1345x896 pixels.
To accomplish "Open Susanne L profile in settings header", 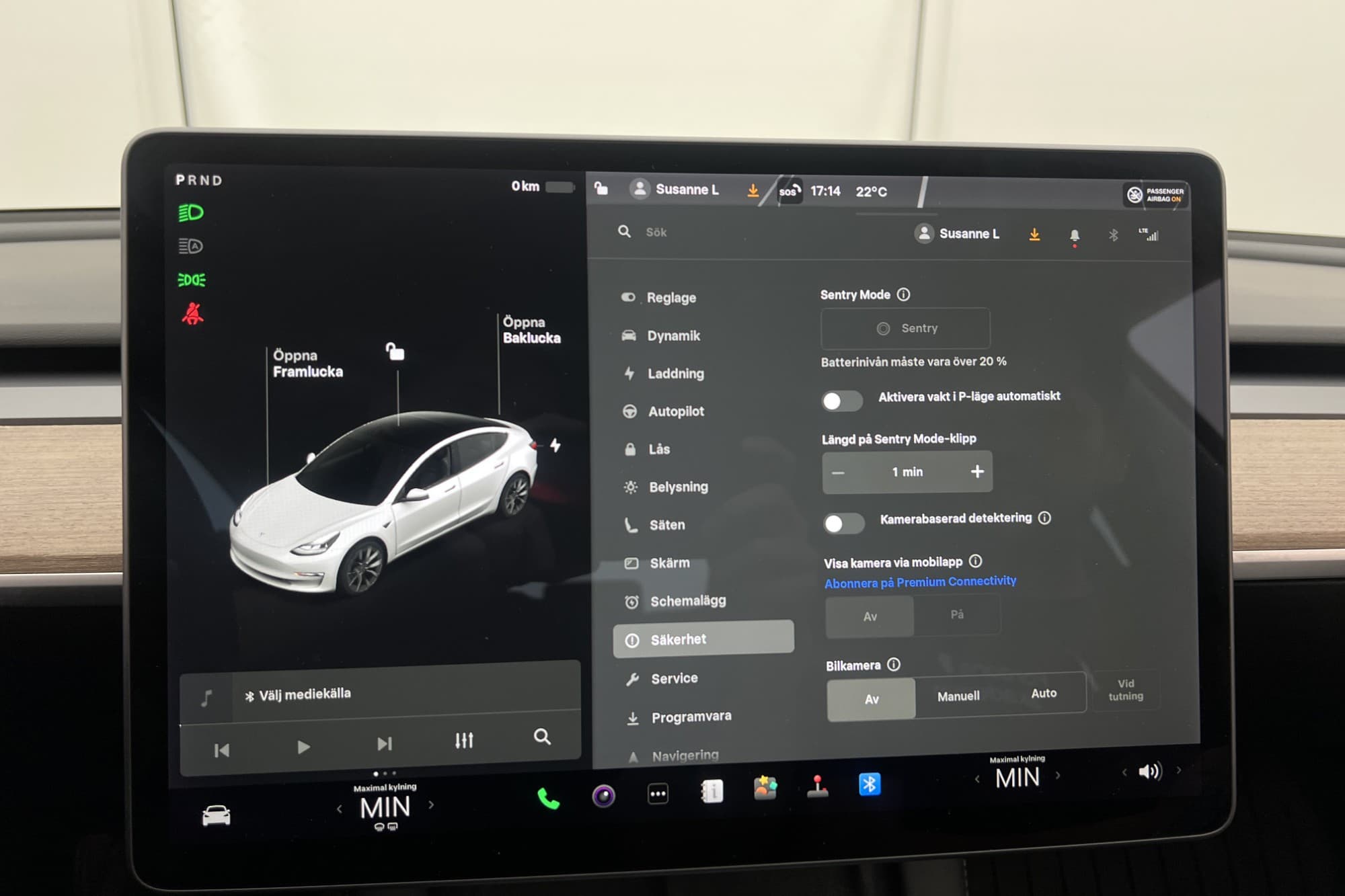I will tap(956, 233).
